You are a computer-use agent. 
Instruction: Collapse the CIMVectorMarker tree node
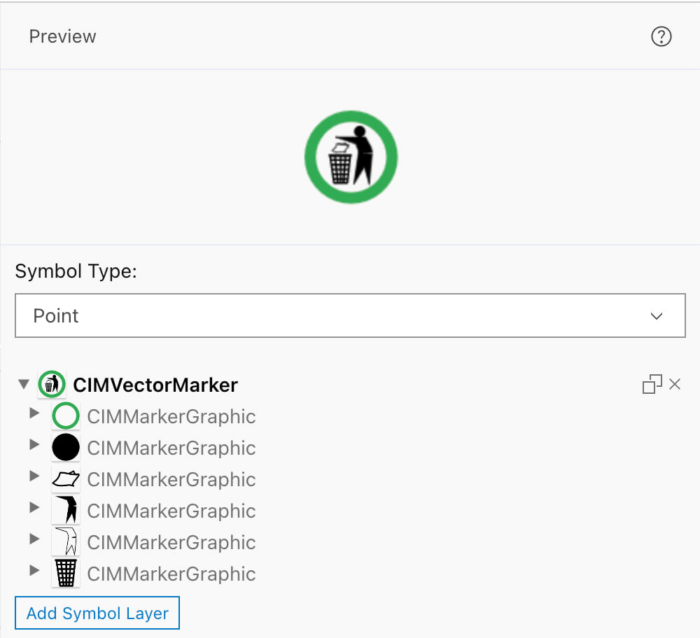pyautogui.click(x=24, y=384)
